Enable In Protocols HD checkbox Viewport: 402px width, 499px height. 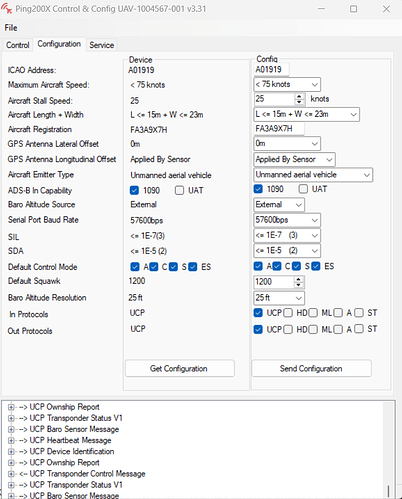(288, 313)
